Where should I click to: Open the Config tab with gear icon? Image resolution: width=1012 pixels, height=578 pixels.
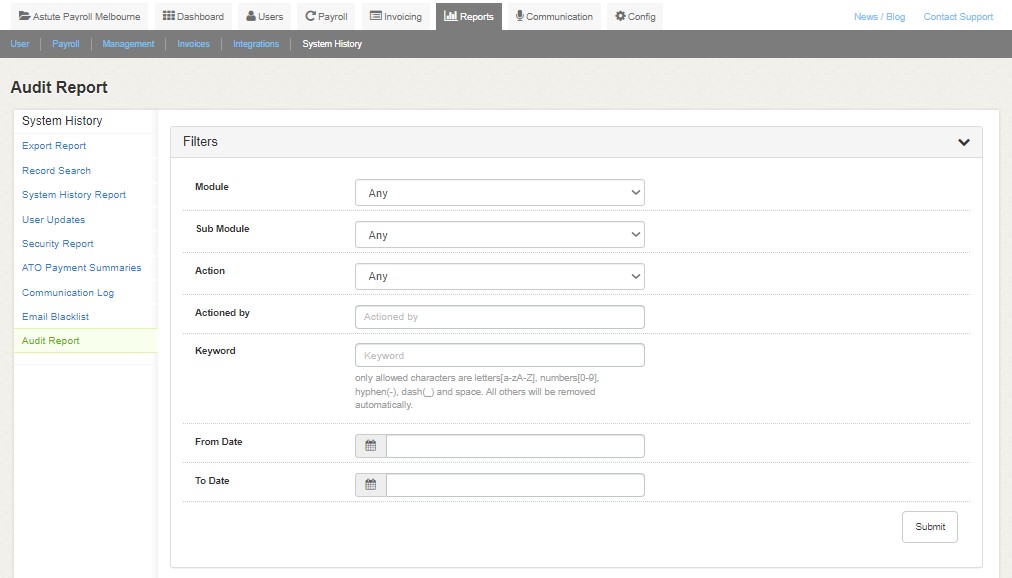click(x=635, y=16)
